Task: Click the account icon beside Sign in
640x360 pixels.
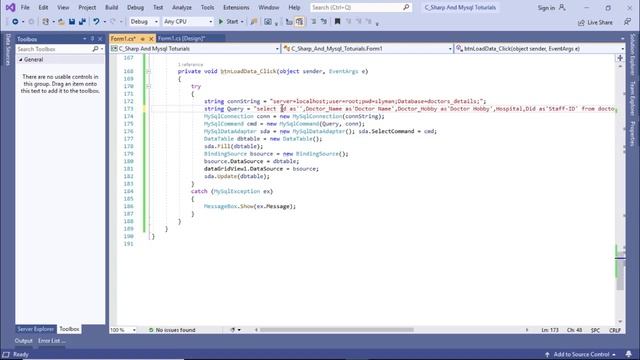Action: tap(562, 7)
